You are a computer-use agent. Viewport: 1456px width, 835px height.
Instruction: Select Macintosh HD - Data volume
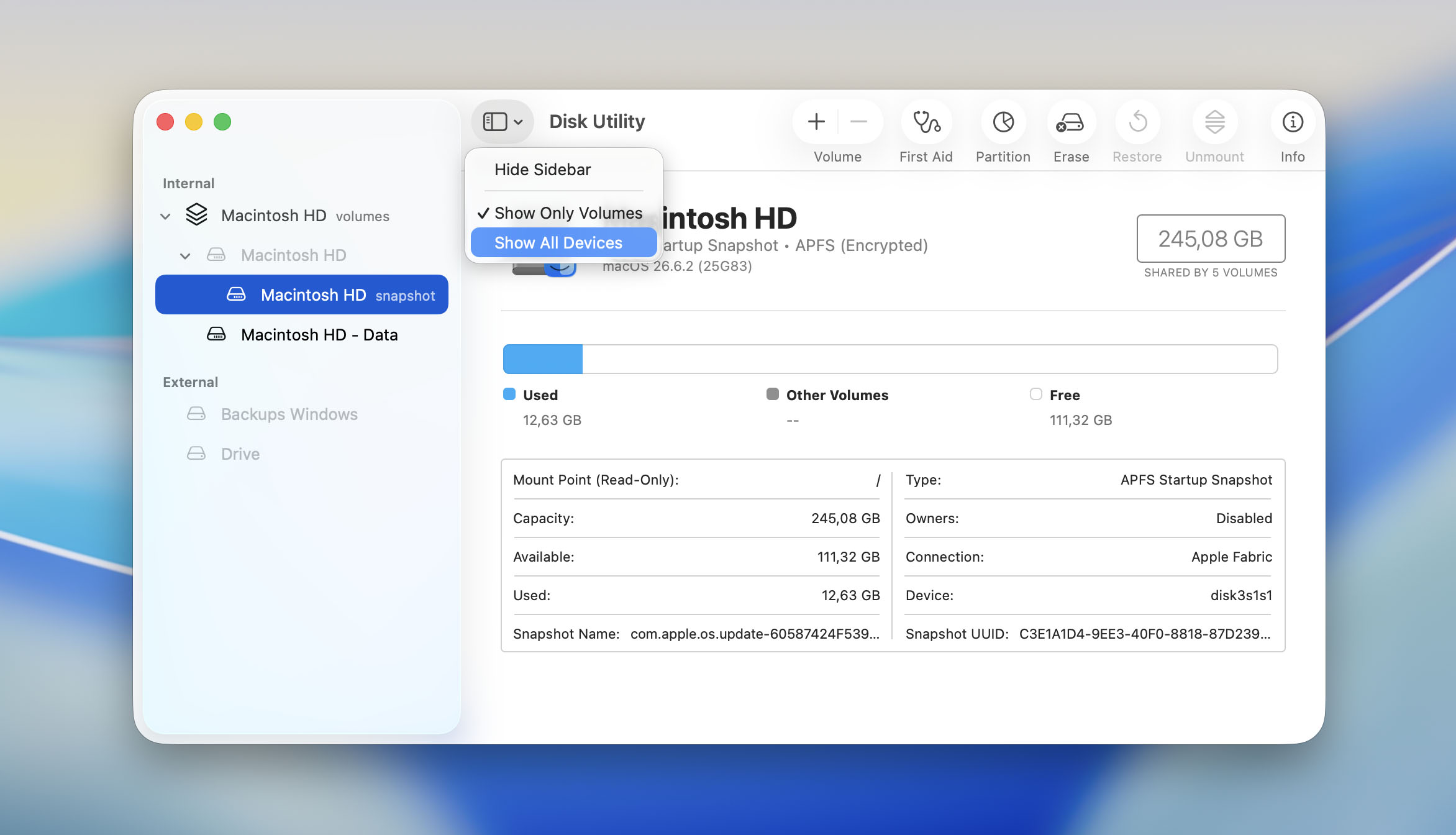coord(302,334)
